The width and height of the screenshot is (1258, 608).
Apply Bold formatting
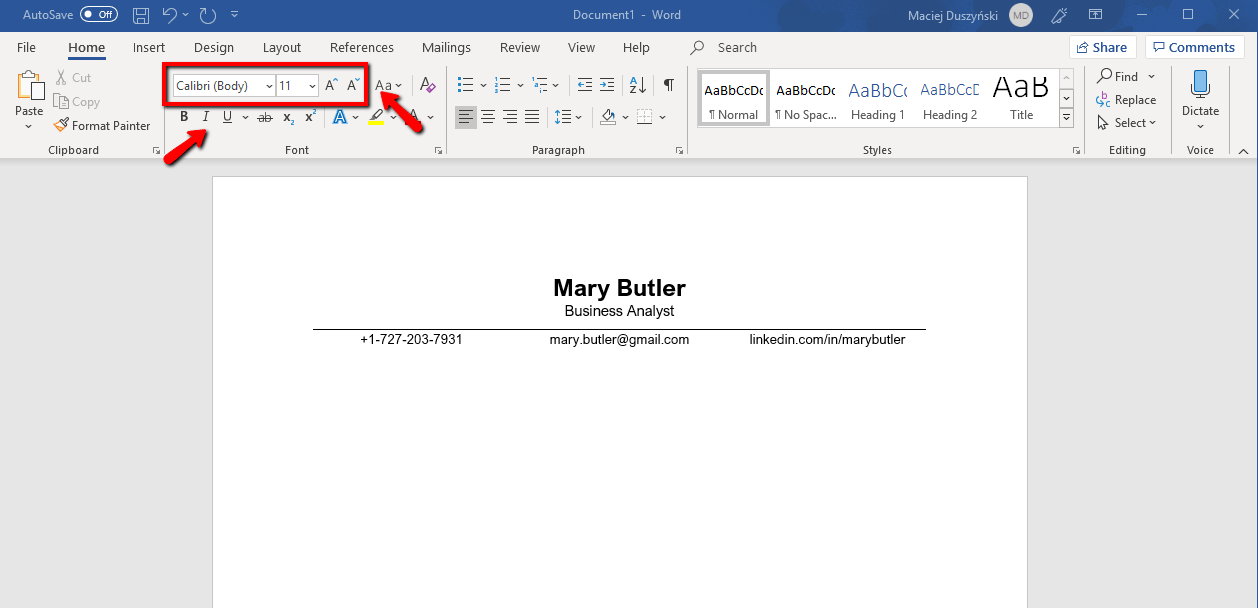point(184,117)
